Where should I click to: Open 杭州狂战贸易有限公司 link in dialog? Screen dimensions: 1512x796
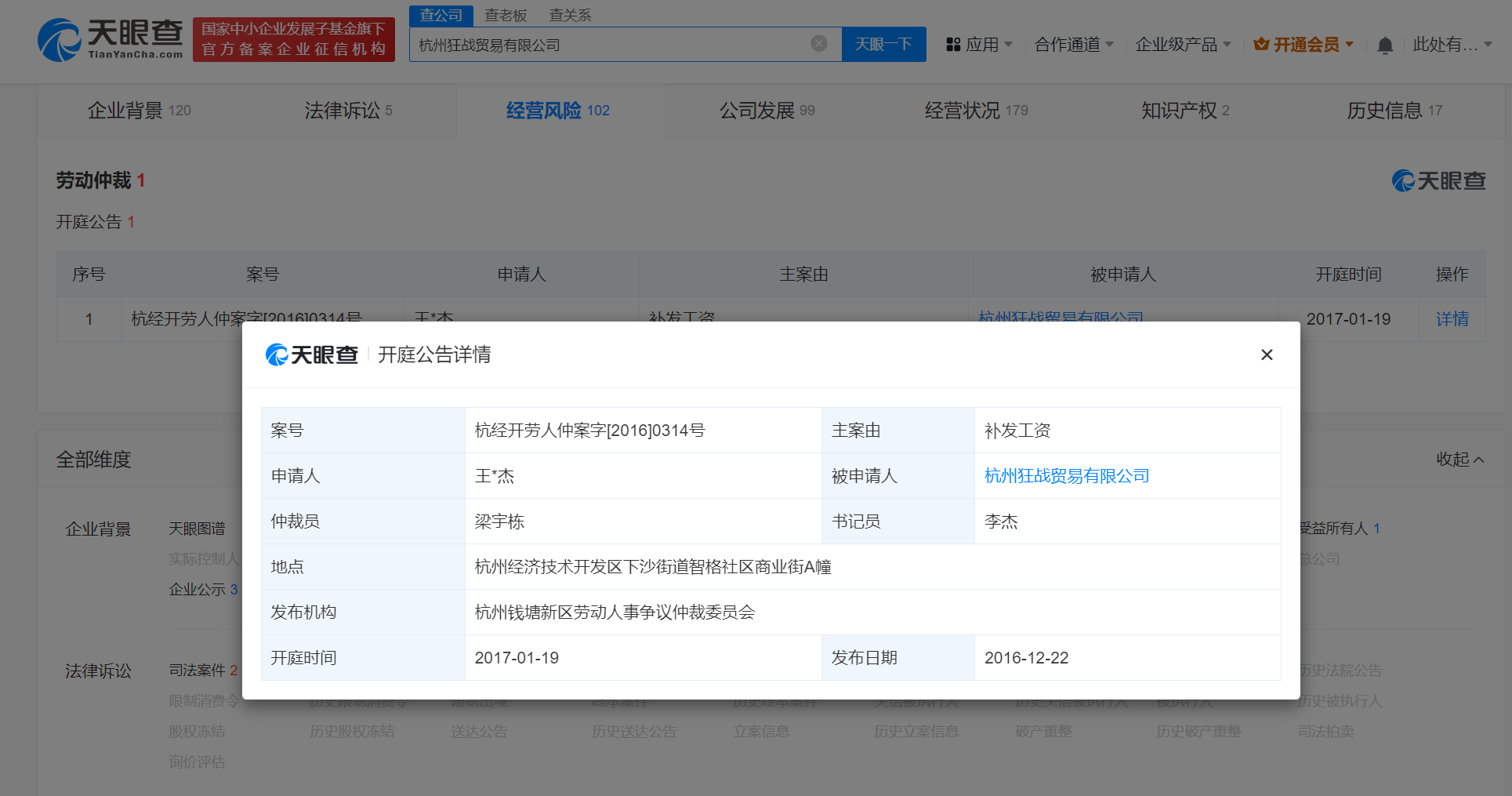(x=1066, y=476)
